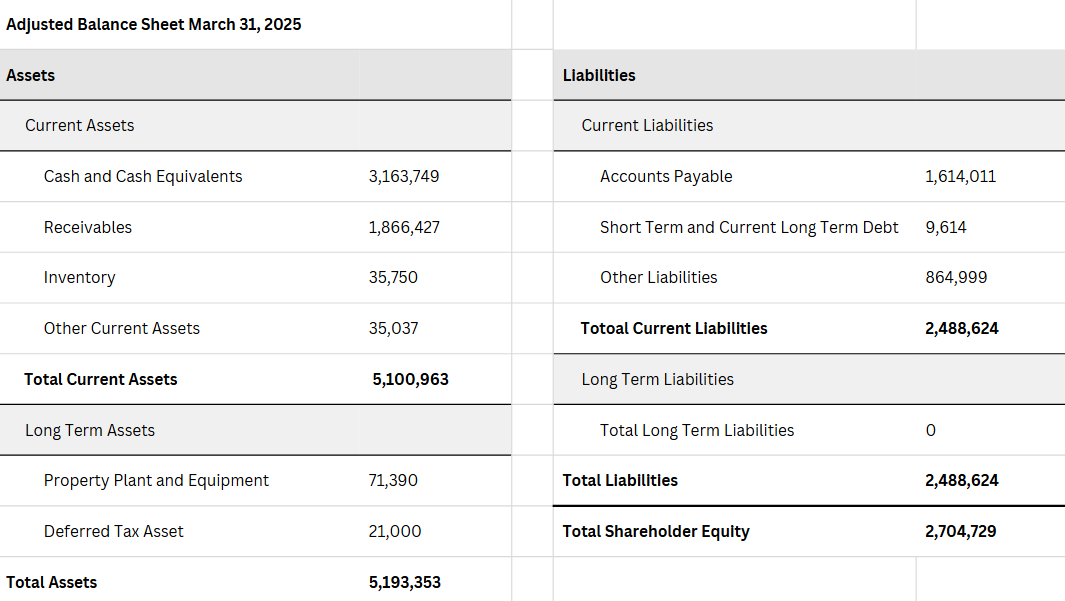Select the Other Liabilities value 864,999
Screen dimensions: 1065x601
pyautogui.click(x=956, y=277)
